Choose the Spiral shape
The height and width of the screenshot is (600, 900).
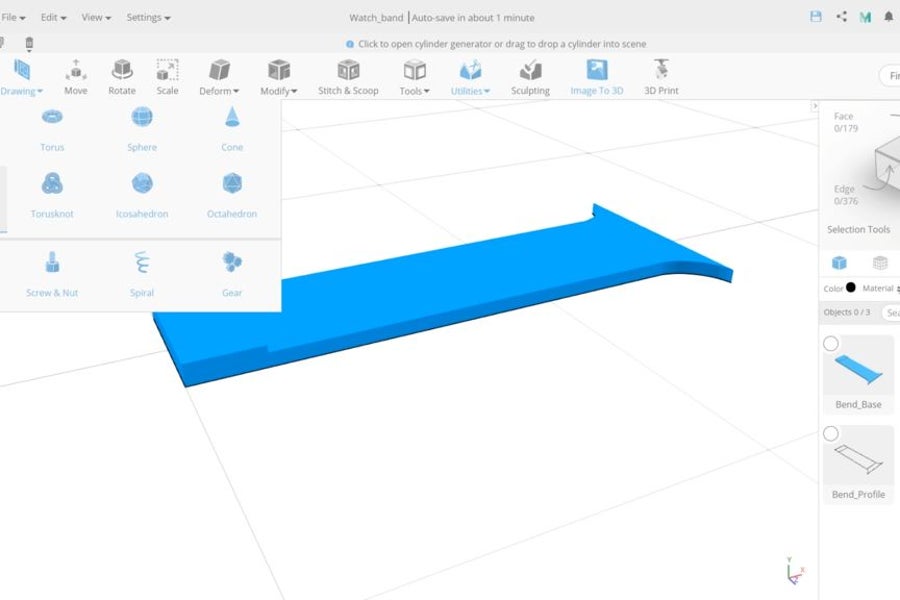142,263
